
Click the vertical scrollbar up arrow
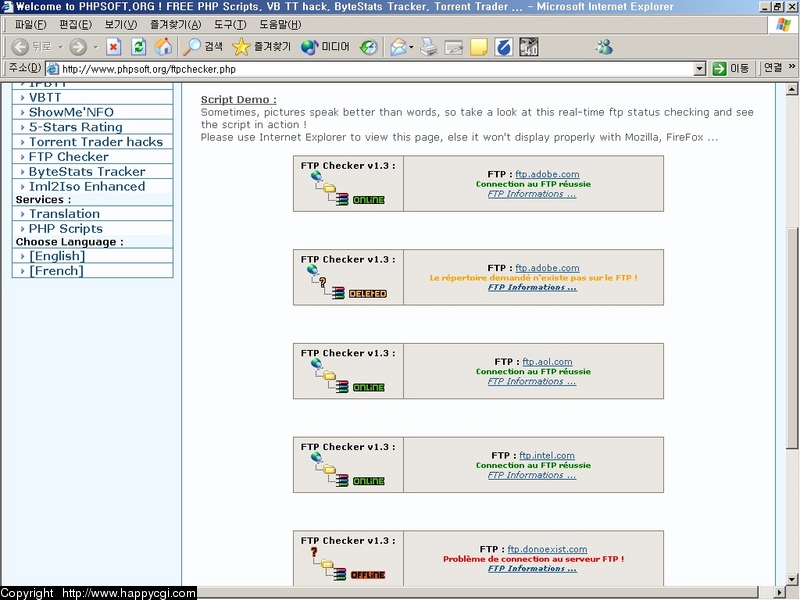pos(791,89)
